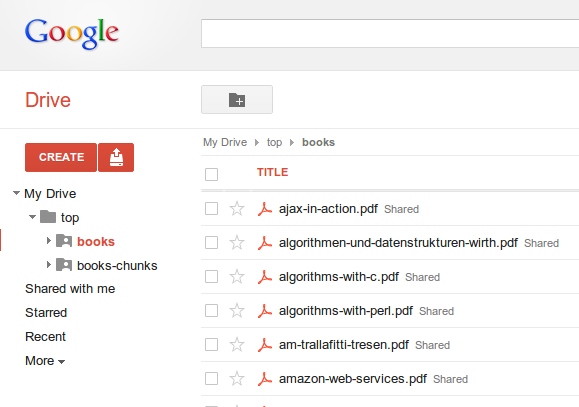This screenshot has height=407, width=579.
Task: Check the box for ajax-in-action.pdf
Action: 212,209
